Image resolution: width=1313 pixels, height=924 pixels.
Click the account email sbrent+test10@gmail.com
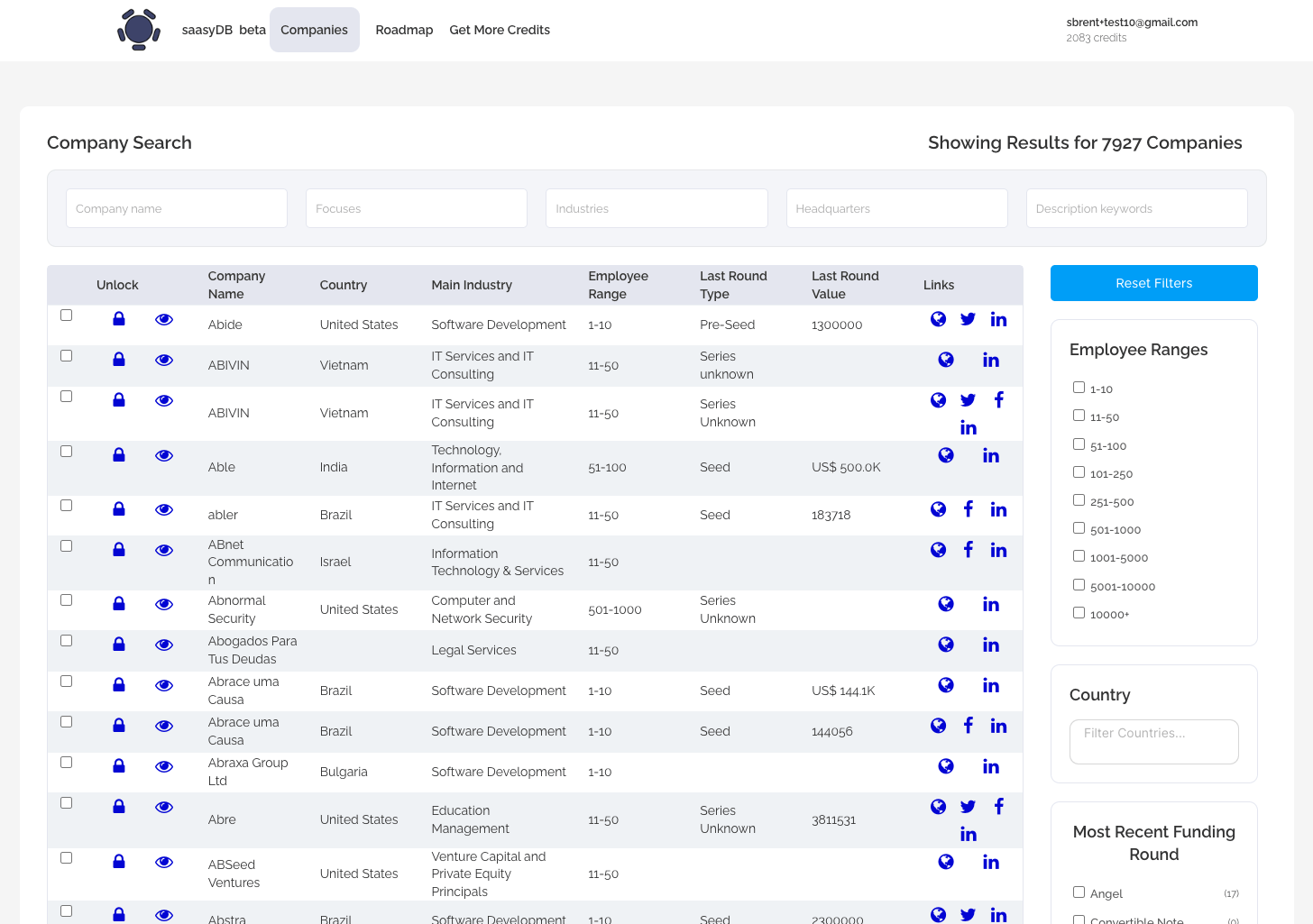click(1132, 23)
